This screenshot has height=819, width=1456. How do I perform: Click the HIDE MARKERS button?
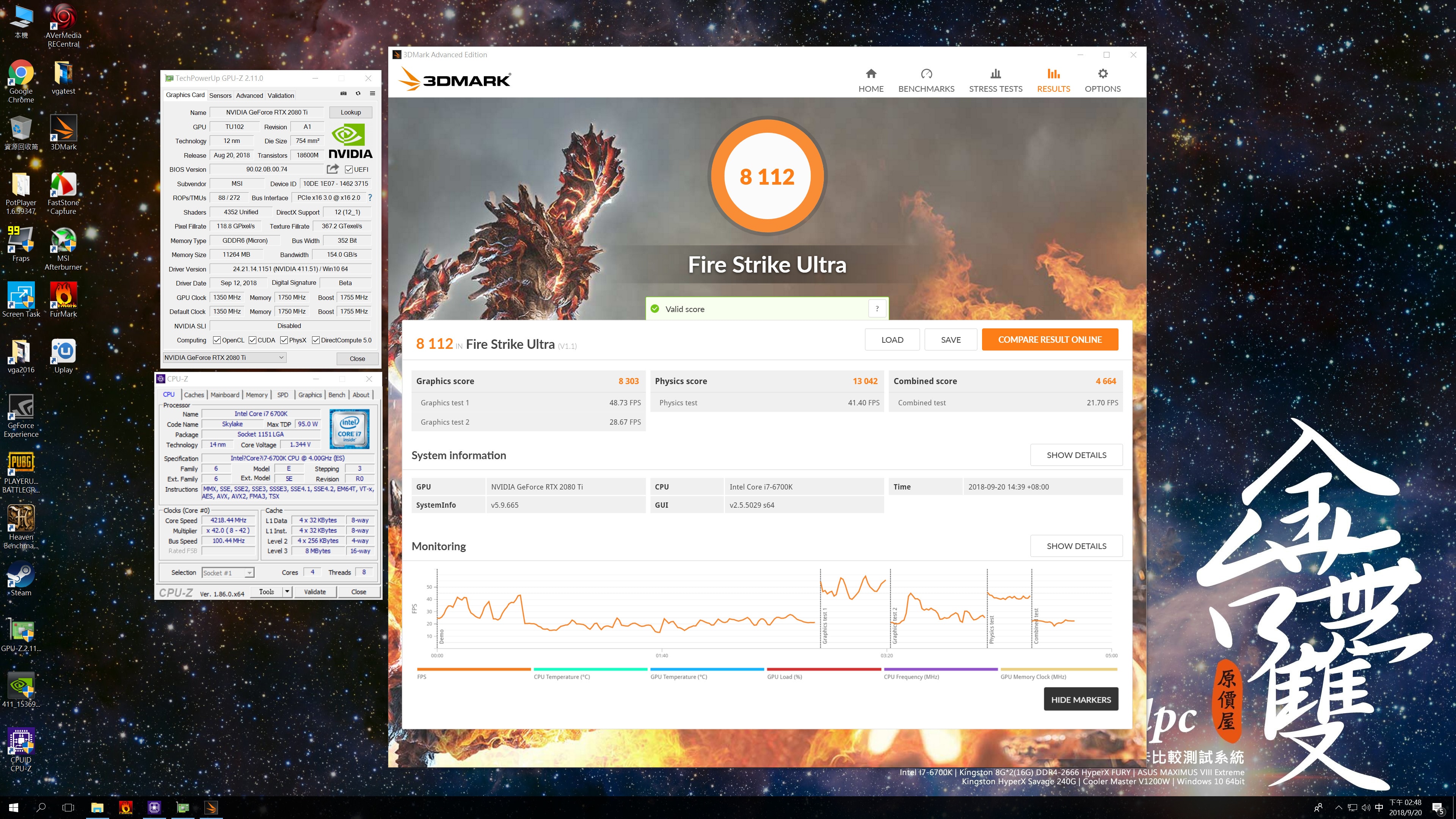click(x=1081, y=700)
